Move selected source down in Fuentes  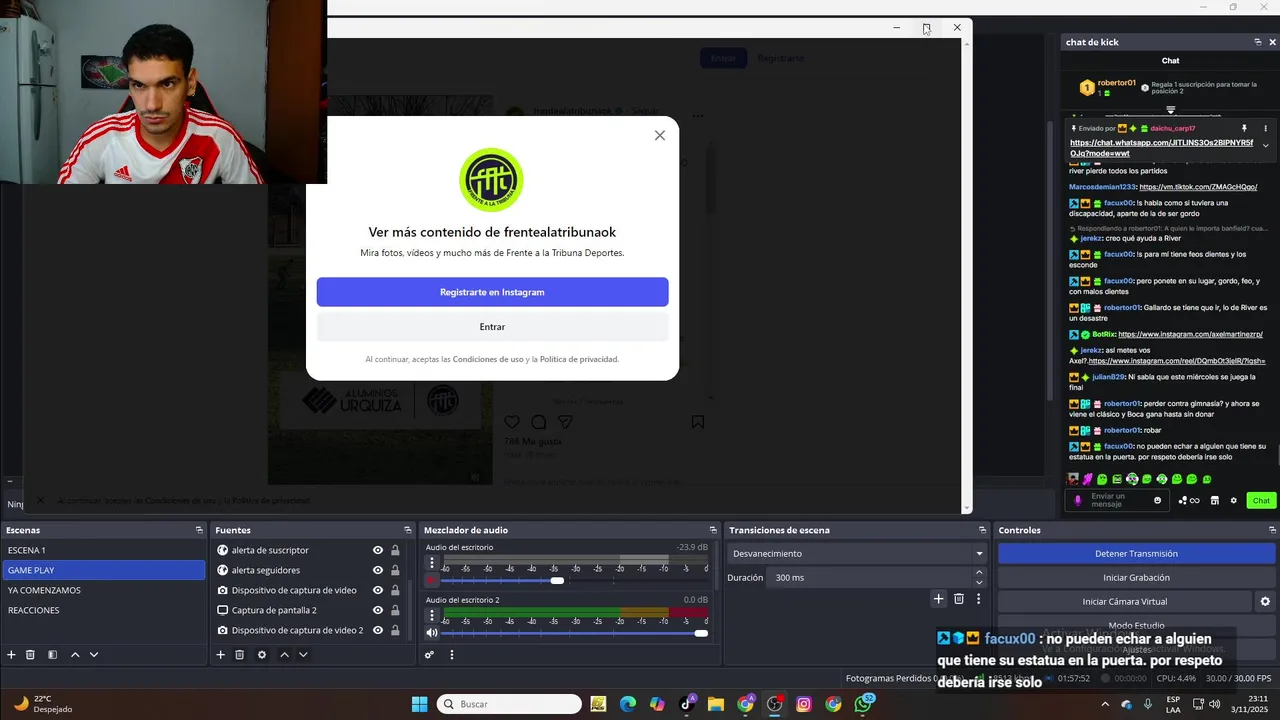click(x=303, y=655)
